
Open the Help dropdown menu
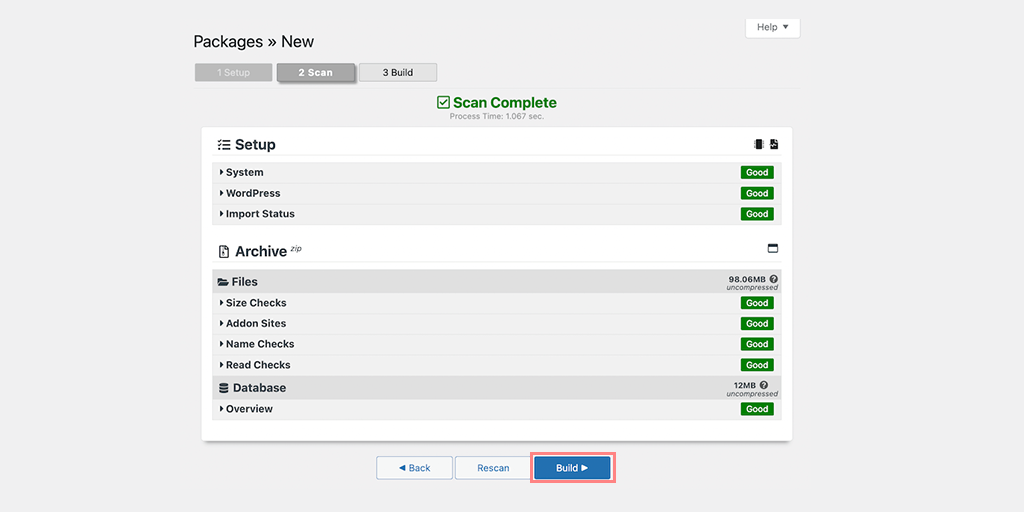[773, 27]
